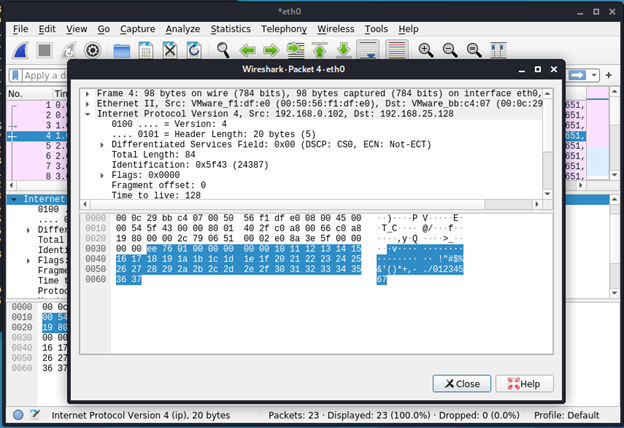Image resolution: width=624 pixels, height=428 pixels.
Task: Open the Statistics menu
Action: point(230,29)
